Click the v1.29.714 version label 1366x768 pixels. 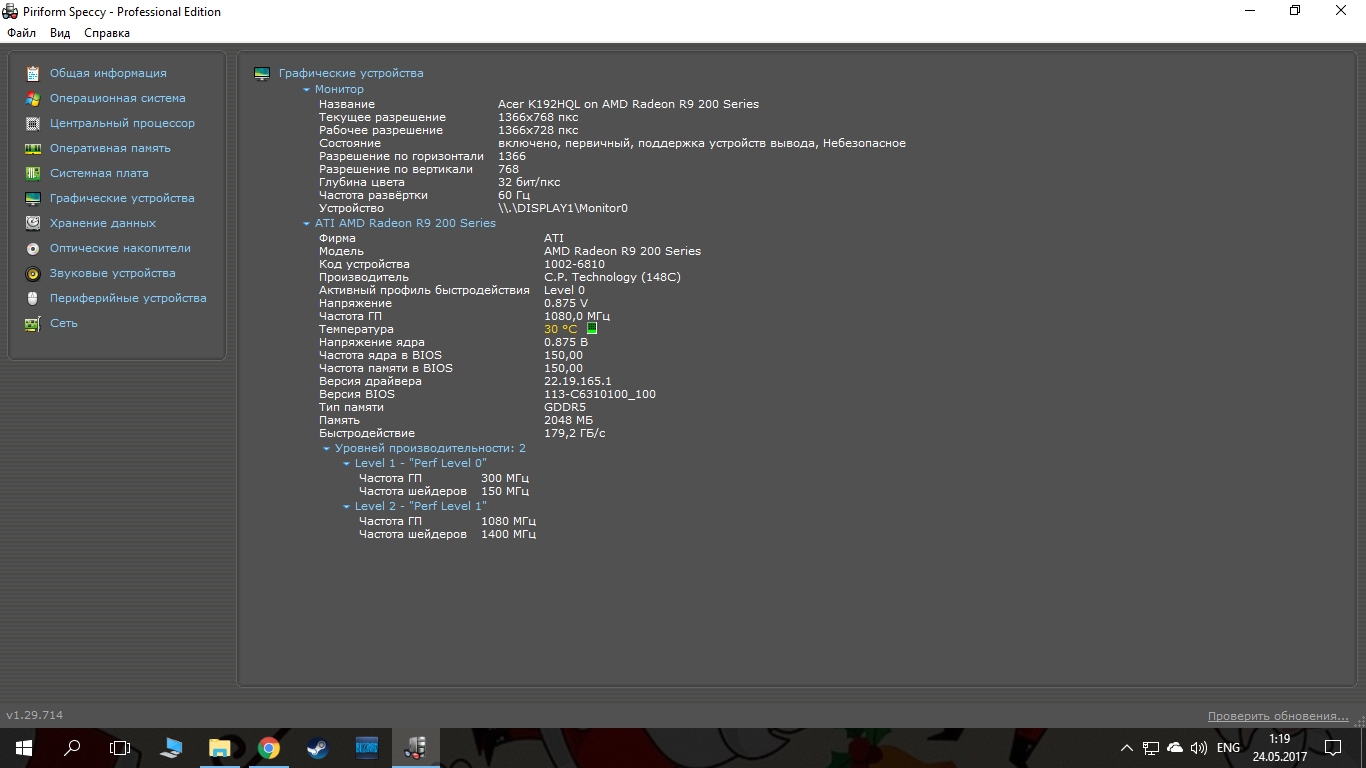click(35, 715)
